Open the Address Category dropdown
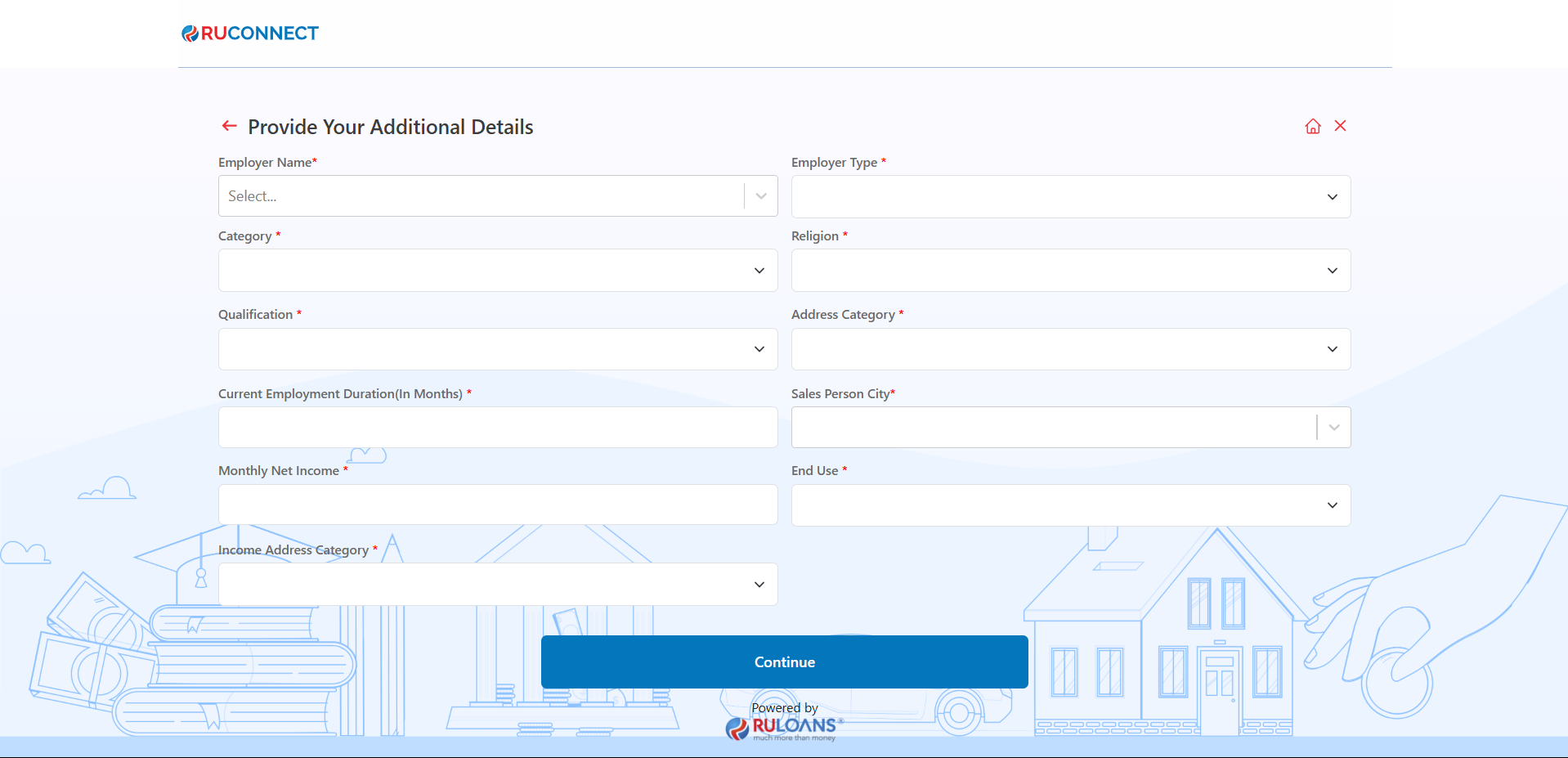 [1070, 349]
